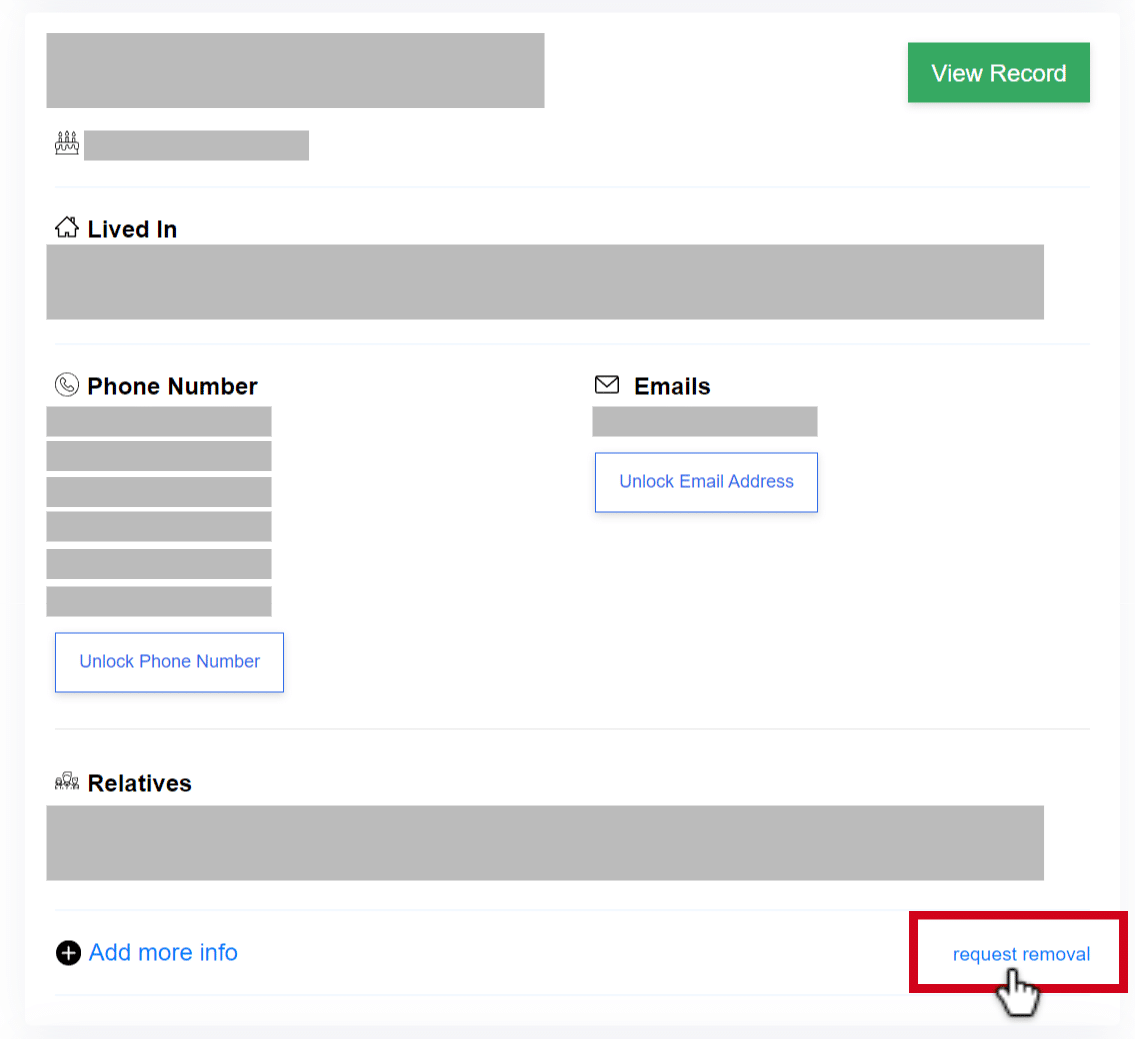The image size is (1135, 1039).
Task: Click the green View Record button
Action: pos(998,72)
